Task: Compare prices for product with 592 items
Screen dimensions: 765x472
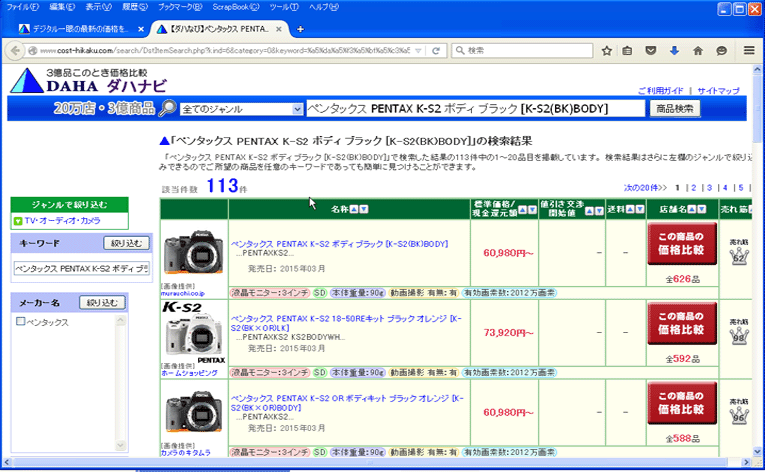Action: coord(682,323)
